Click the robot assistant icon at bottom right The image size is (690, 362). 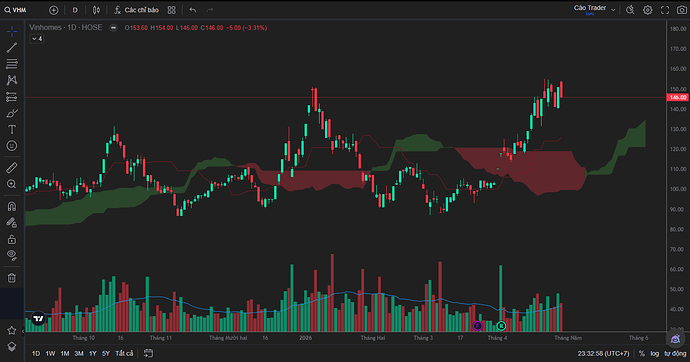tap(675, 339)
